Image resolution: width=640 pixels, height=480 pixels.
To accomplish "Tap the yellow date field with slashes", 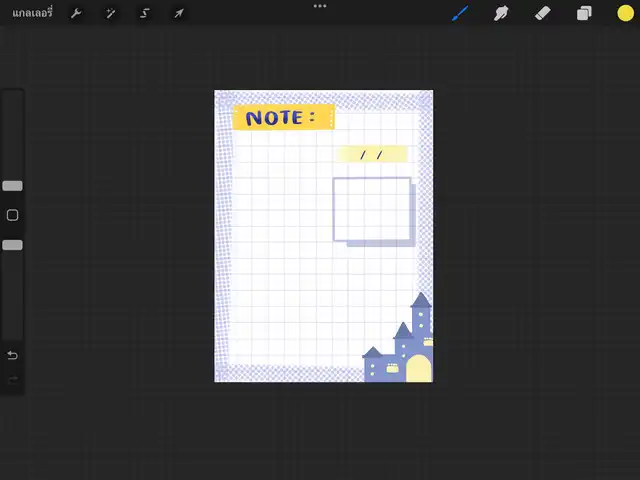I will coord(372,154).
